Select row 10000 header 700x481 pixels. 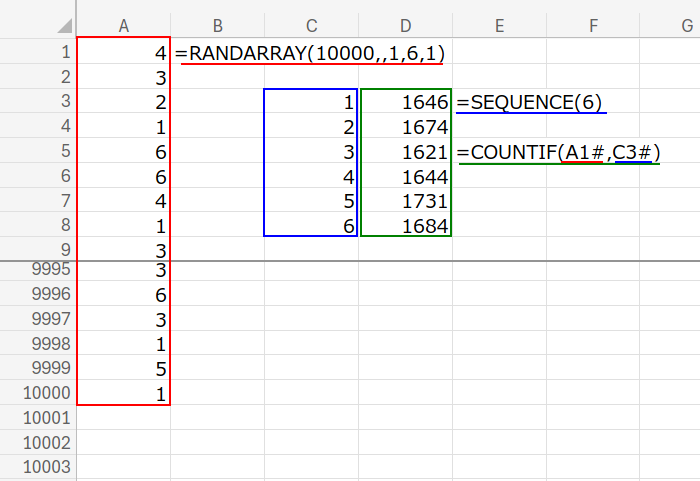click(x=38, y=393)
